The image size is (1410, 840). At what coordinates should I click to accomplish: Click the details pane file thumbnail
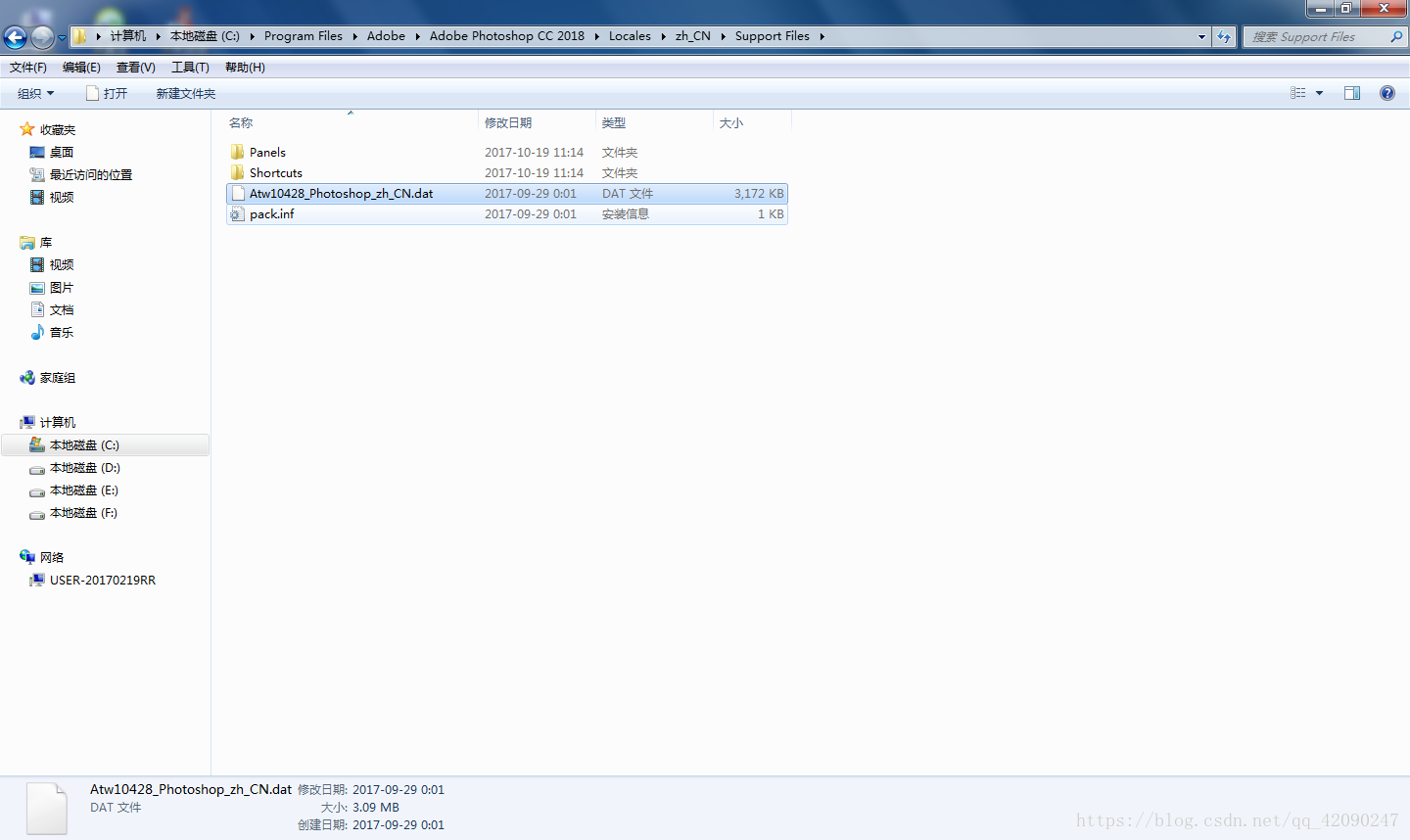click(47, 808)
